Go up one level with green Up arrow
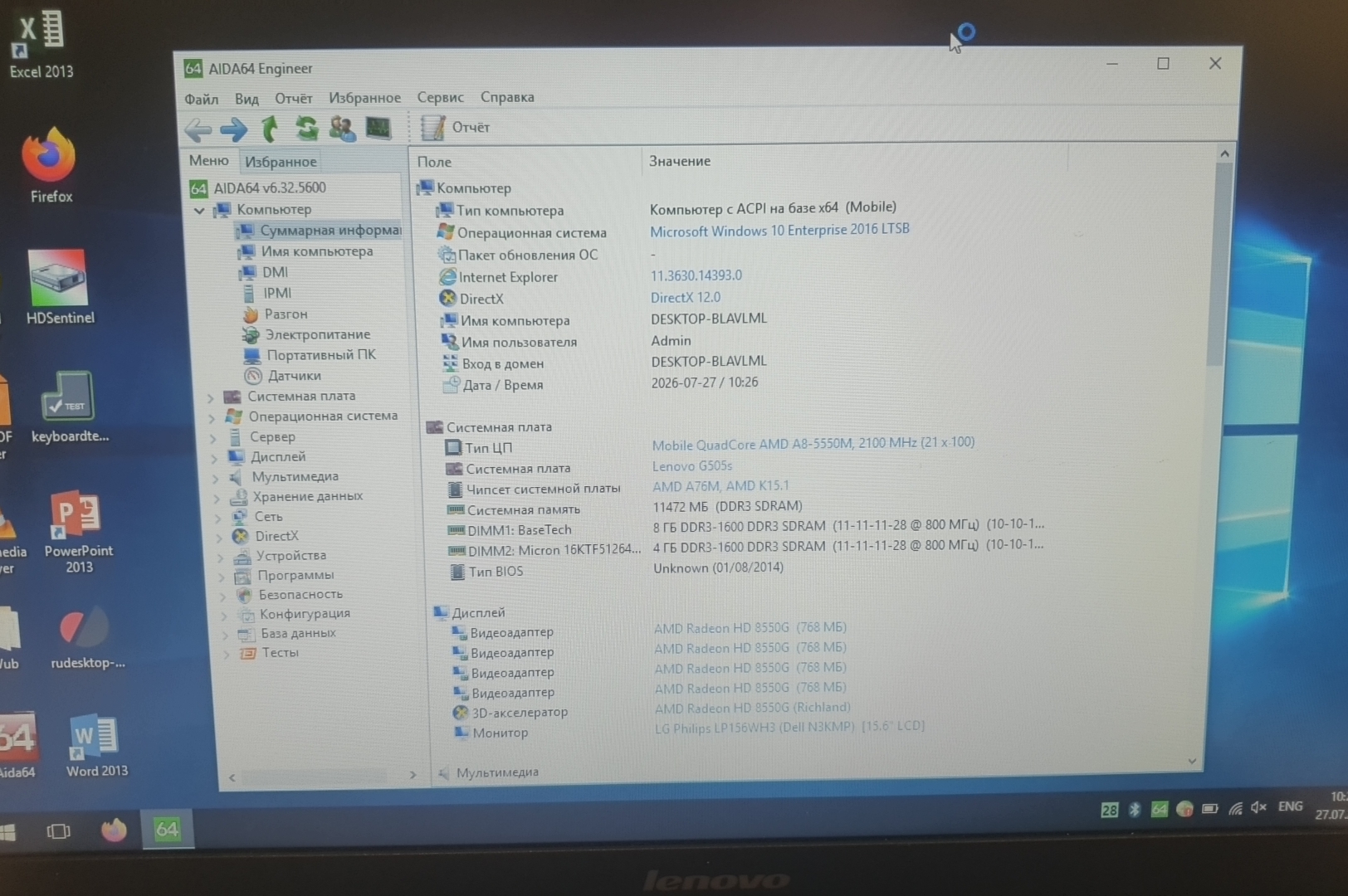The width and height of the screenshot is (1348, 896). point(270,129)
